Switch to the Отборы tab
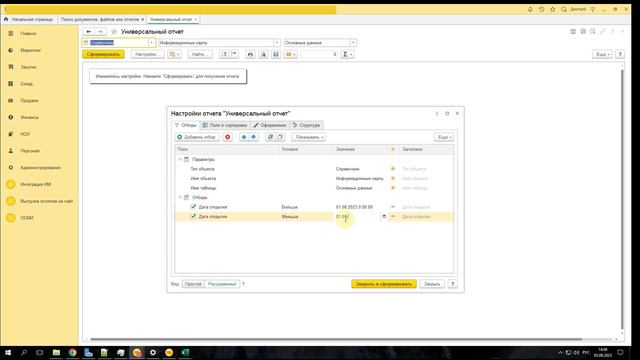The image size is (640, 360). tap(186, 125)
